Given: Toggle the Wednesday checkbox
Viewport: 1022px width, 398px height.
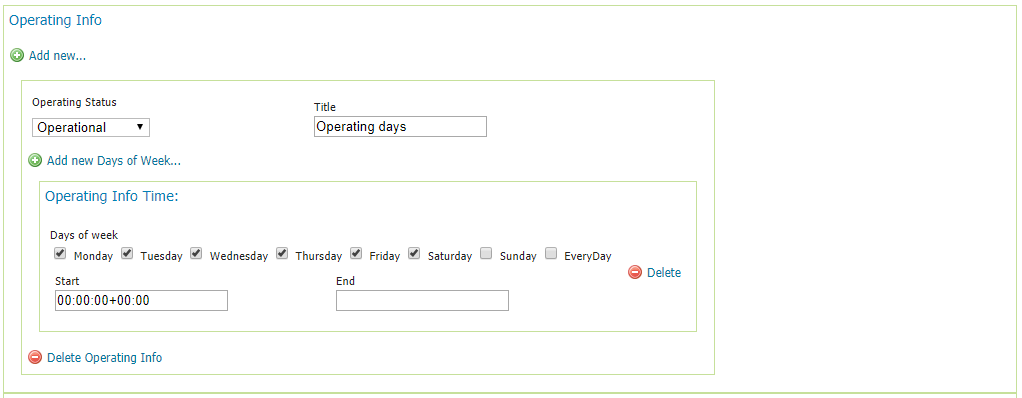Looking at the screenshot, I should point(196,253).
